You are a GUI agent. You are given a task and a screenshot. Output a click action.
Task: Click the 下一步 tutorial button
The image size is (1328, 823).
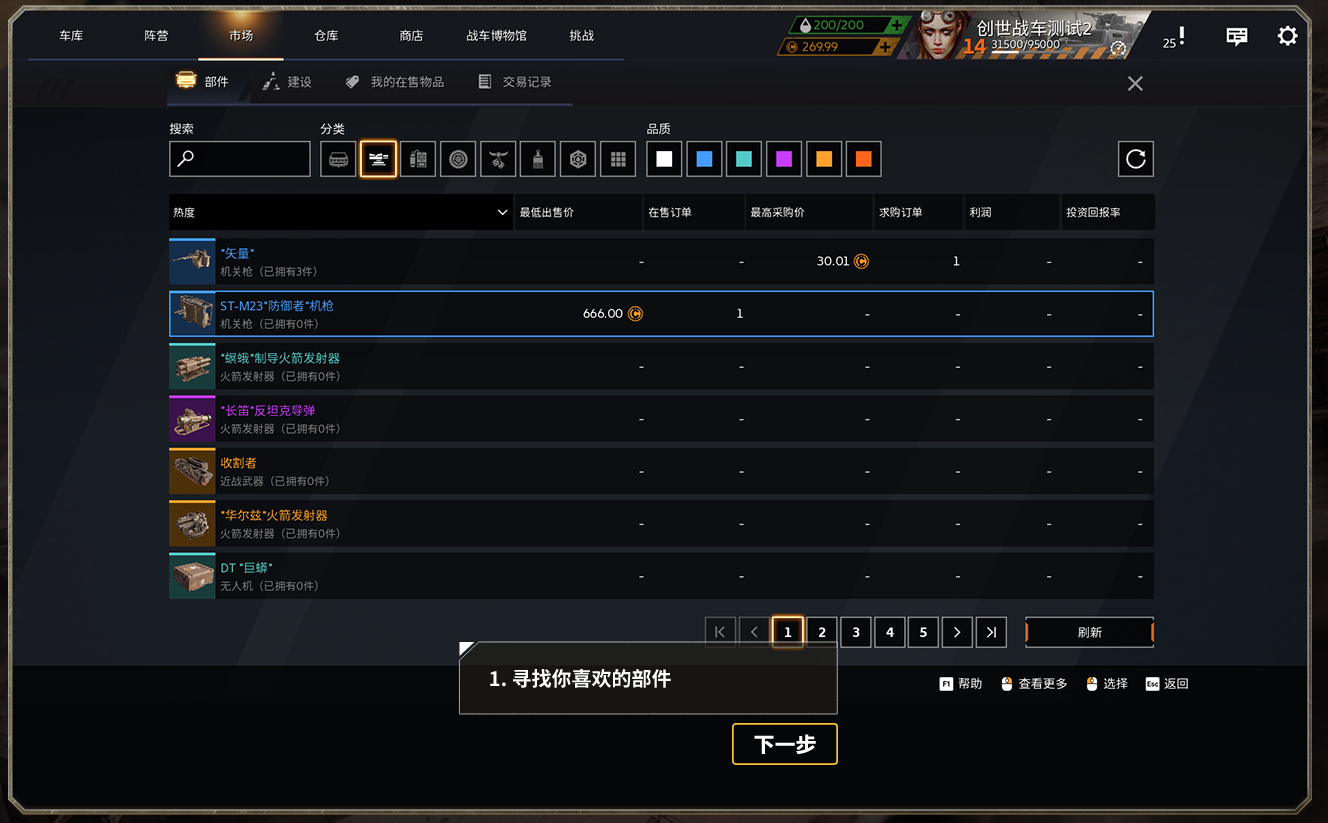(x=785, y=744)
